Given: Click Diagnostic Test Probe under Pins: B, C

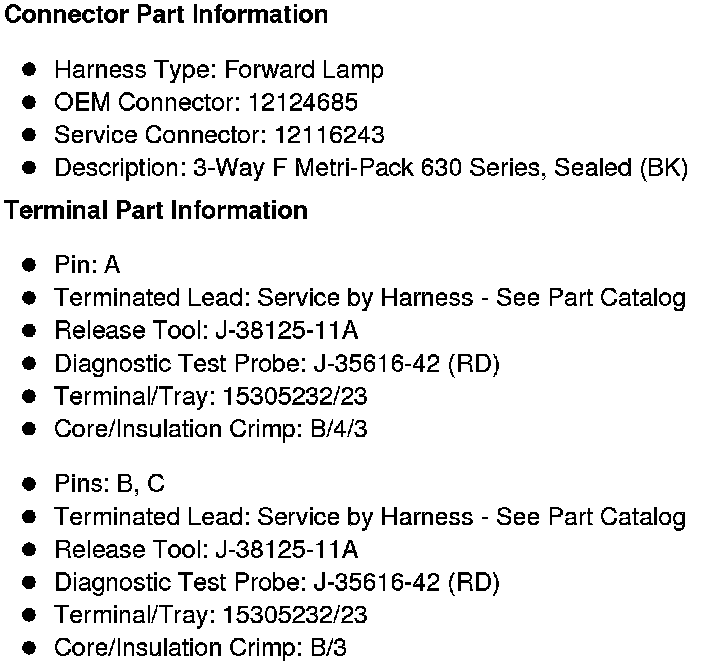Looking at the screenshot, I should pyautogui.click(x=276, y=582).
